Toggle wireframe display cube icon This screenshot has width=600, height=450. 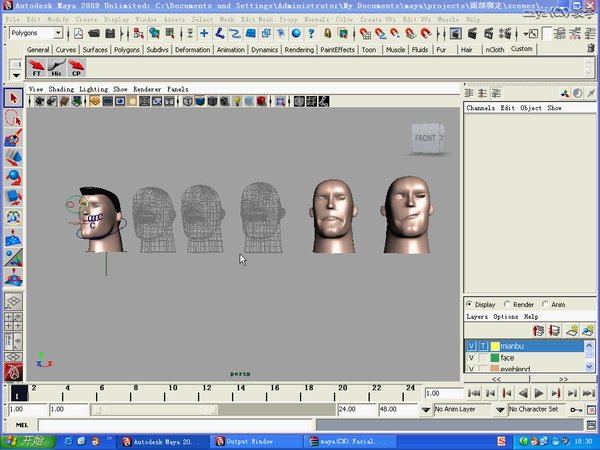pyautogui.click(x=188, y=101)
